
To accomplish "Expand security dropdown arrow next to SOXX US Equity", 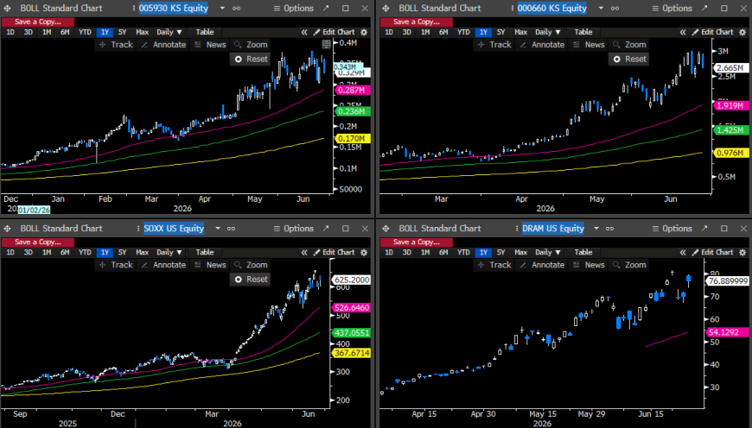I will 217,228.
